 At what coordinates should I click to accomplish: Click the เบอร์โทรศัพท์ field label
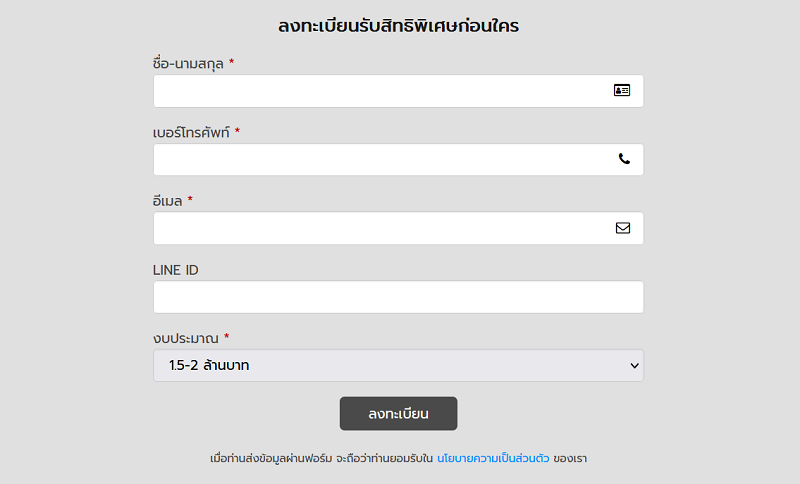coord(191,132)
